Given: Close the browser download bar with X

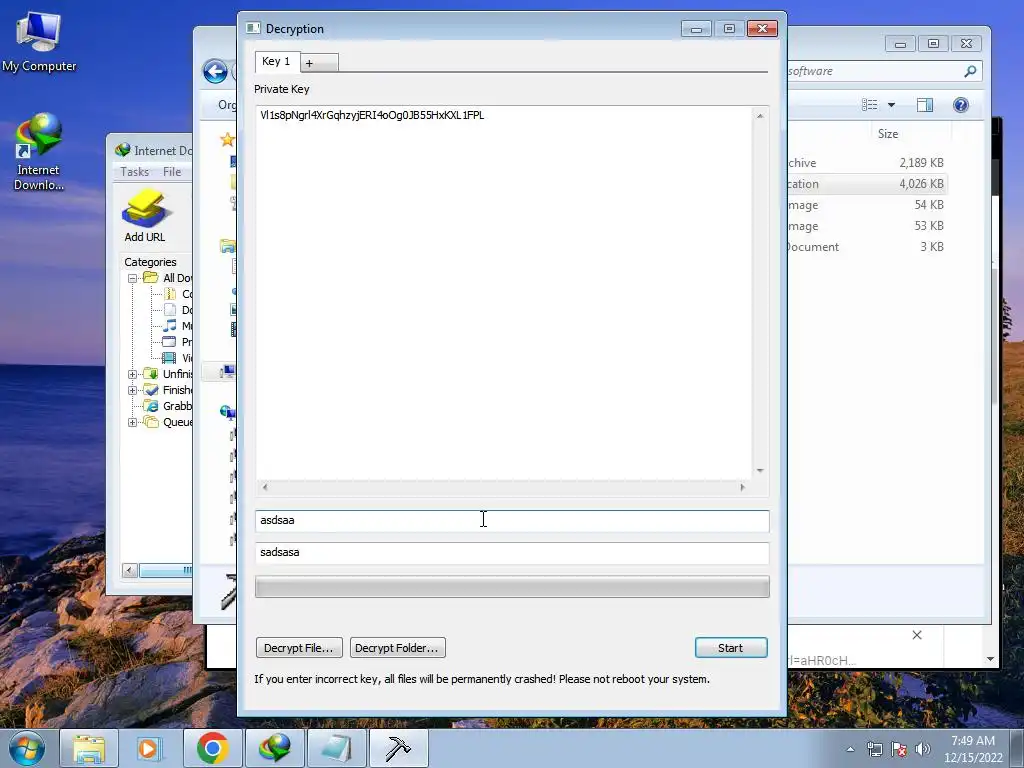Looking at the screenshot, I should click(917, 635).
